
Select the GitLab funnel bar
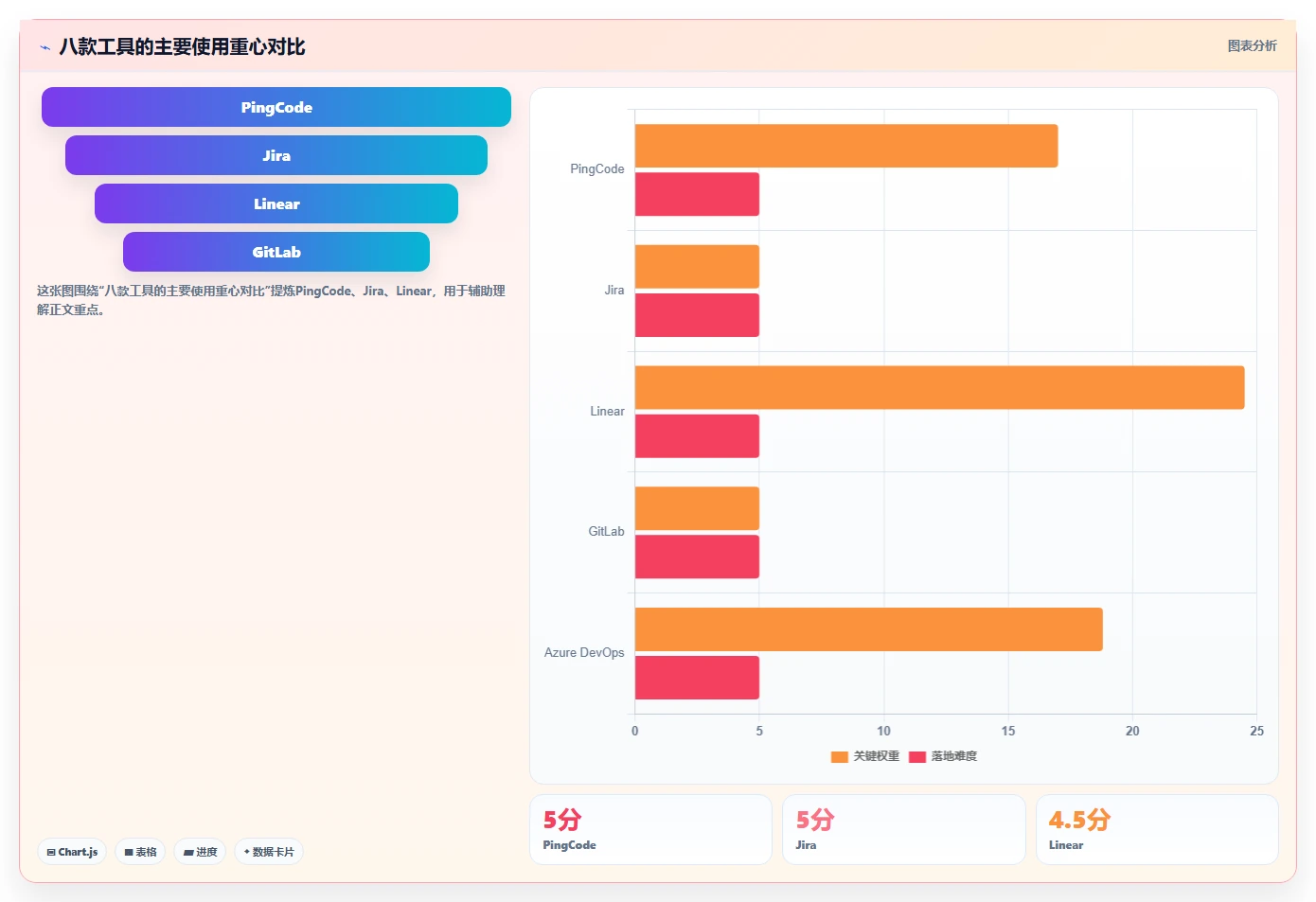(x=276, y=252)
